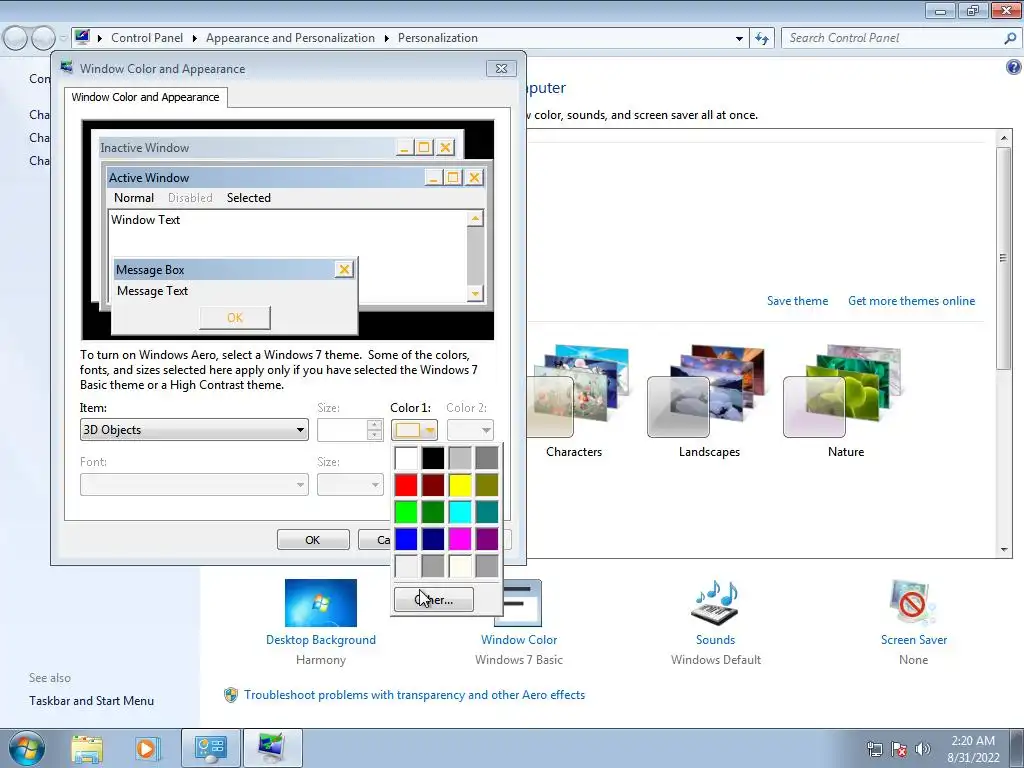Choose the dark red maroon swatch

433,485
